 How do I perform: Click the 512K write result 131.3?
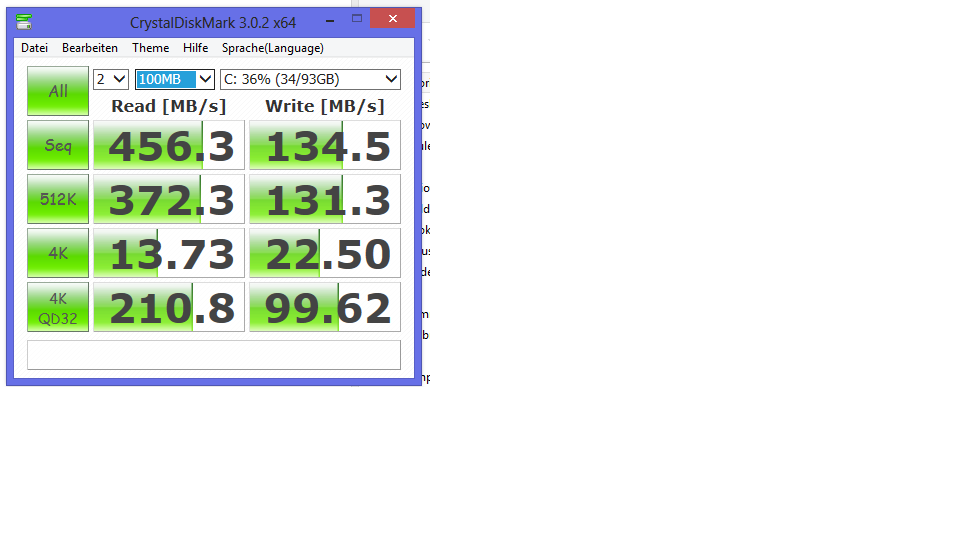(x=325, y=199)
